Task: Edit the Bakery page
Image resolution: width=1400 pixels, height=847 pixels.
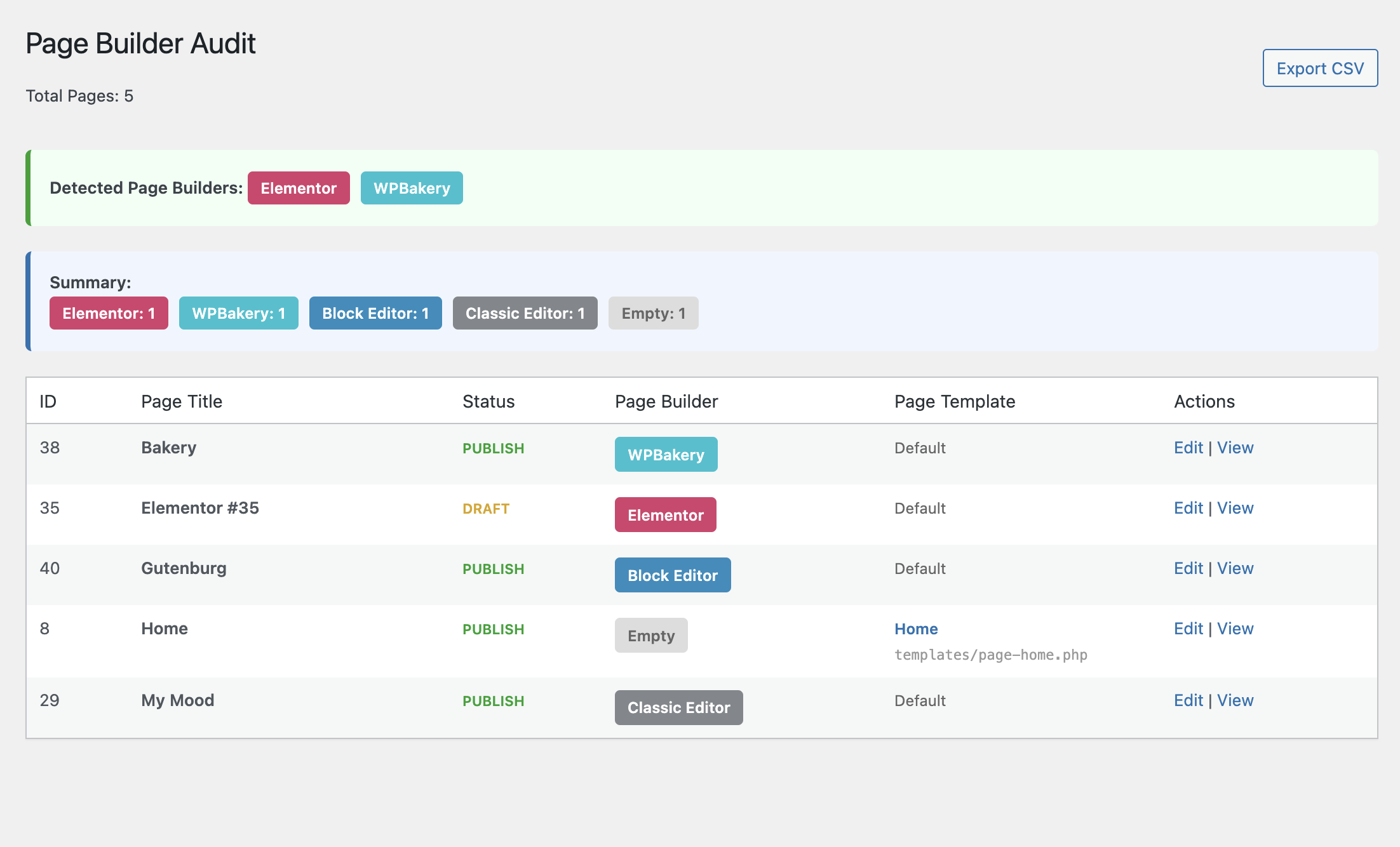Action: [x=1188, y=448]
